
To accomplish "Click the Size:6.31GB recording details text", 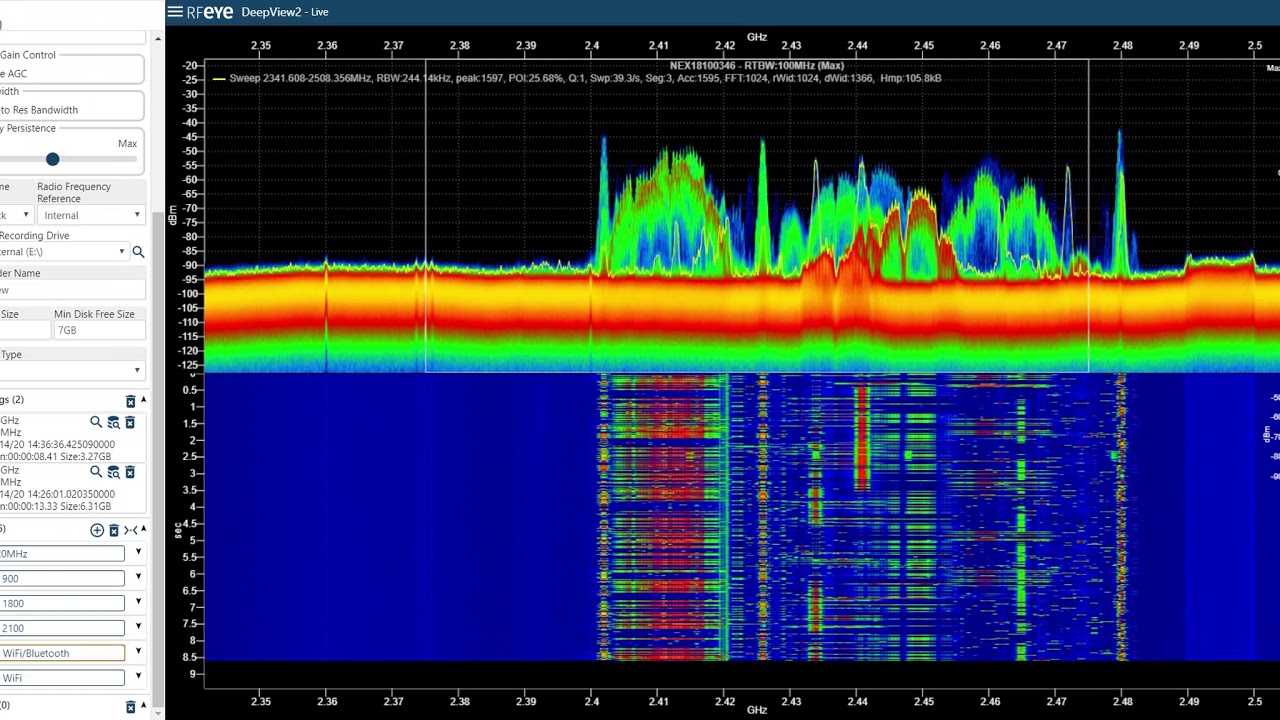I will (56, 507).
